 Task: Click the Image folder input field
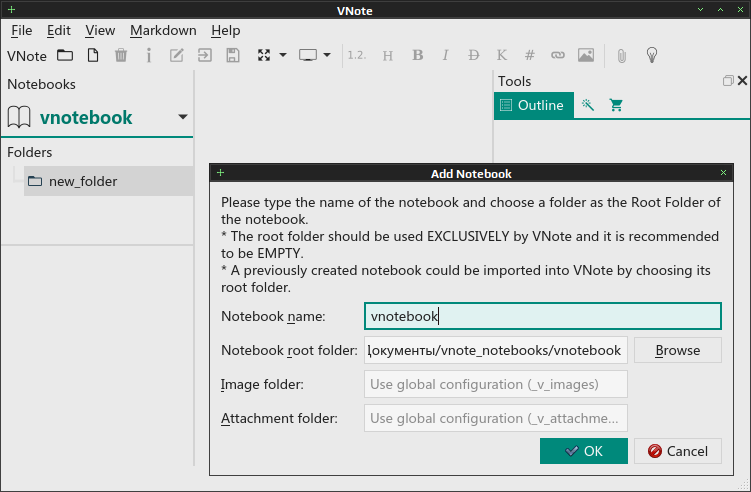496,384
